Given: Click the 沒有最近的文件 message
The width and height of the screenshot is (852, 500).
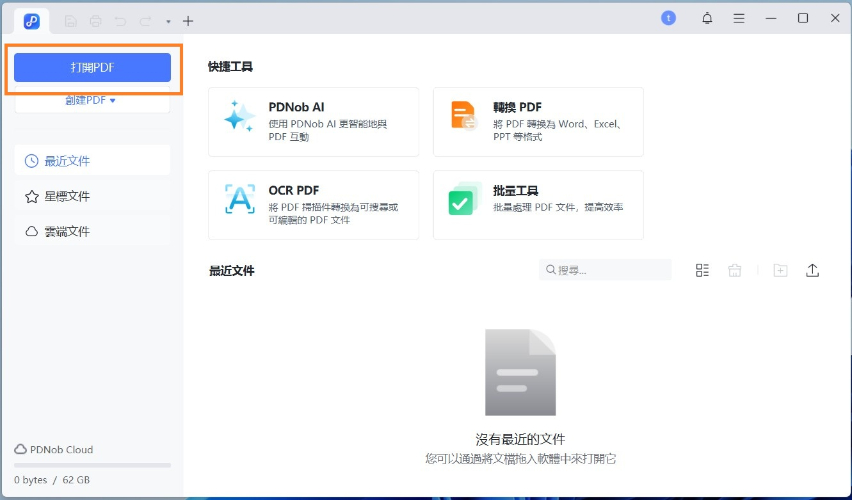Looking at the screenshot, I should click(521, 439).
